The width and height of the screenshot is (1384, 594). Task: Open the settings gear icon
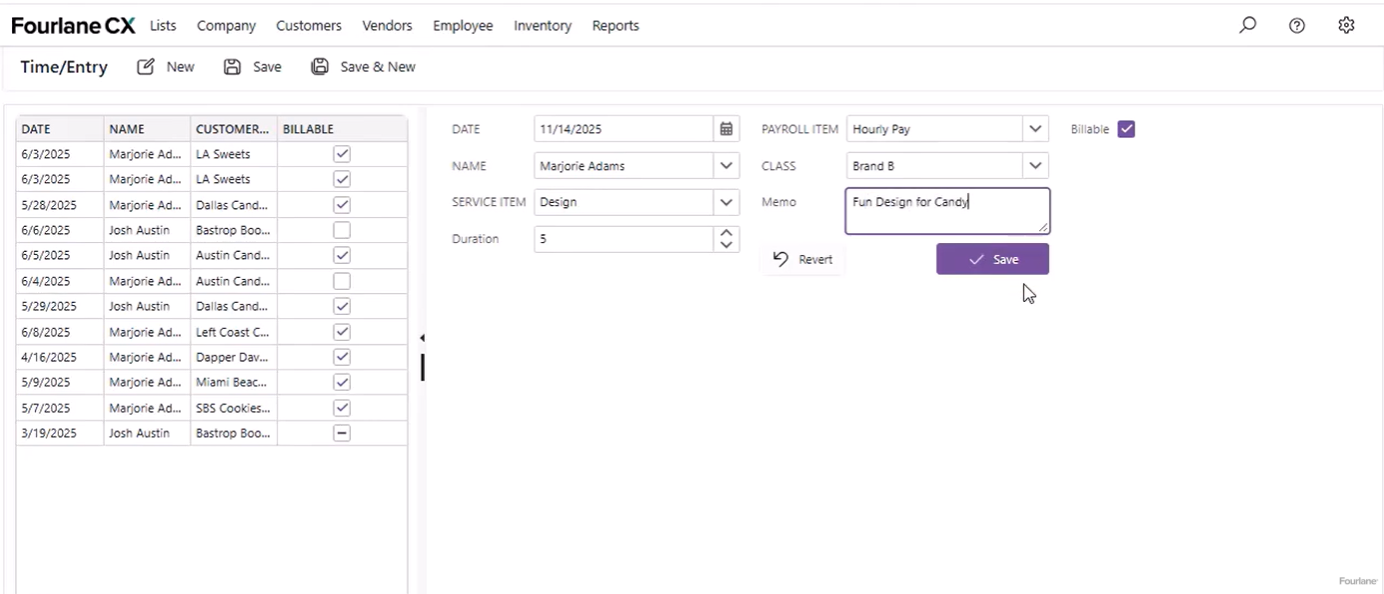click(x=1346, y=26)
